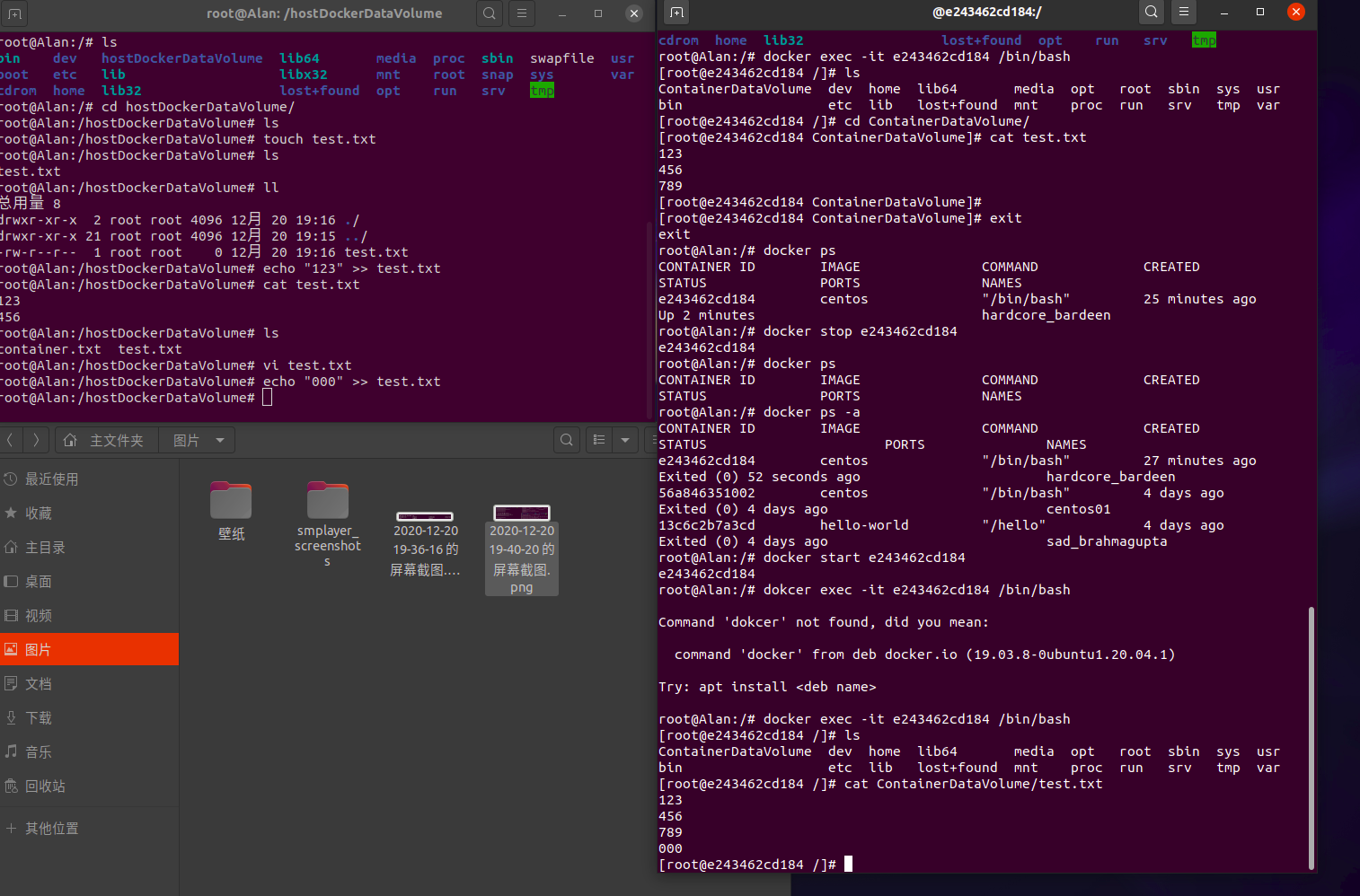Viewport: 1360px width, 896px height.
Task: Open 最近使用 in sidebar
Action: [89, 479]
